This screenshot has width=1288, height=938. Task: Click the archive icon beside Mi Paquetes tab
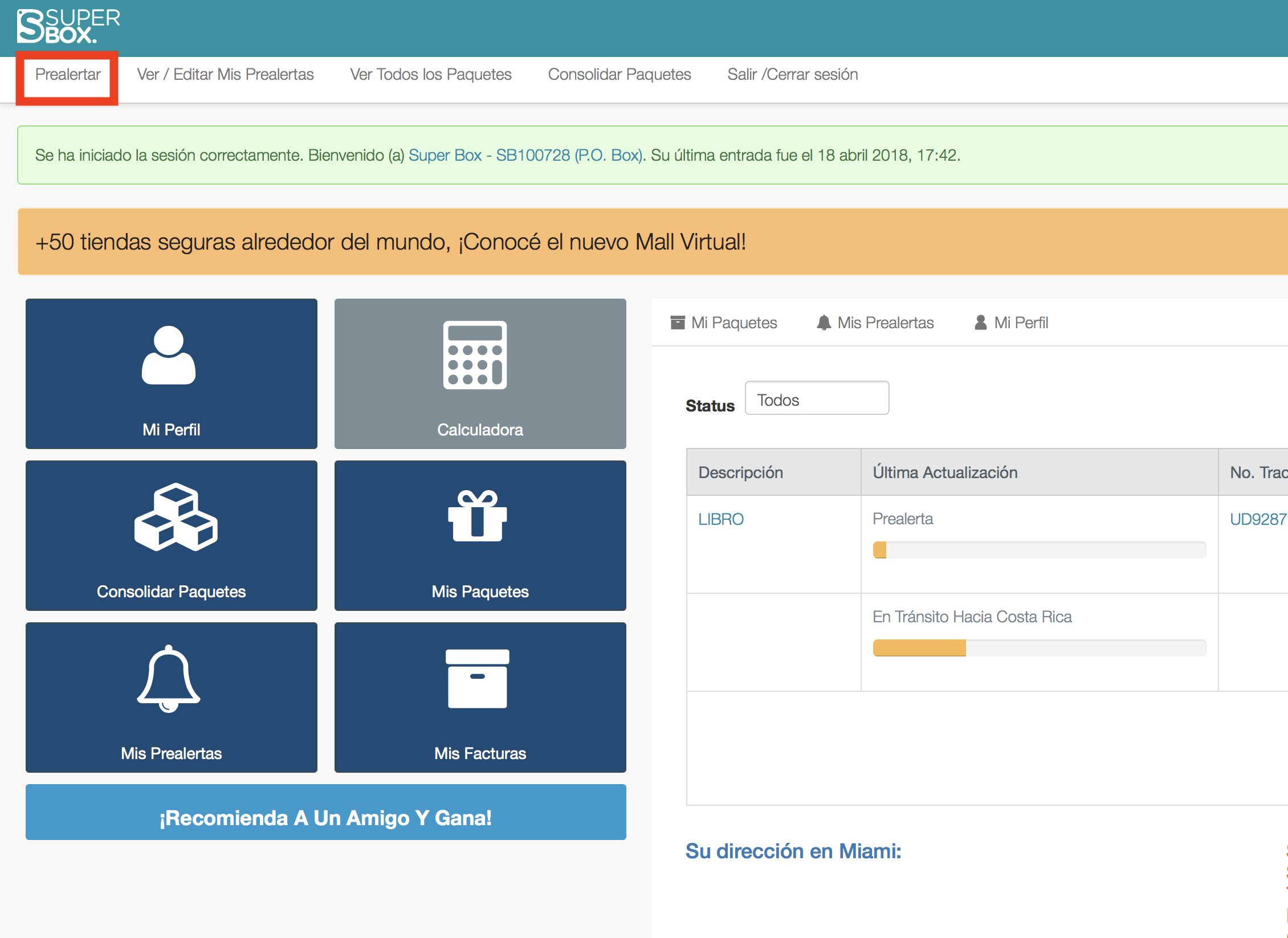678,323
